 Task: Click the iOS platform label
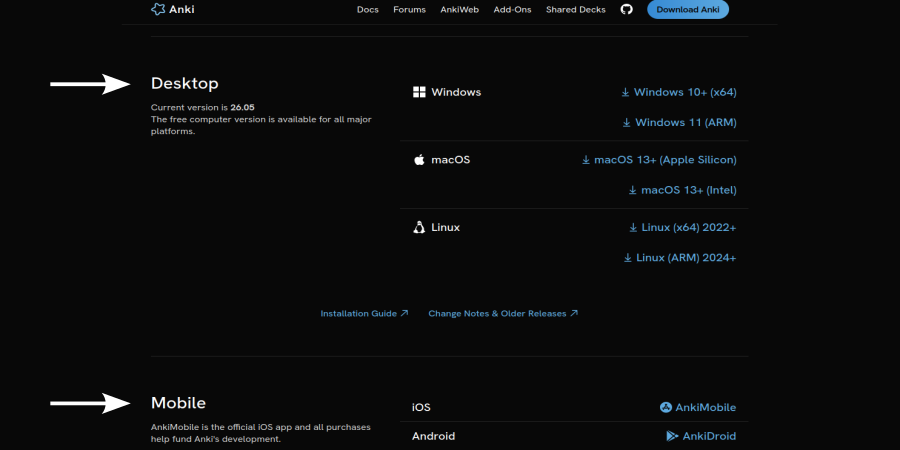coord(421,408)
